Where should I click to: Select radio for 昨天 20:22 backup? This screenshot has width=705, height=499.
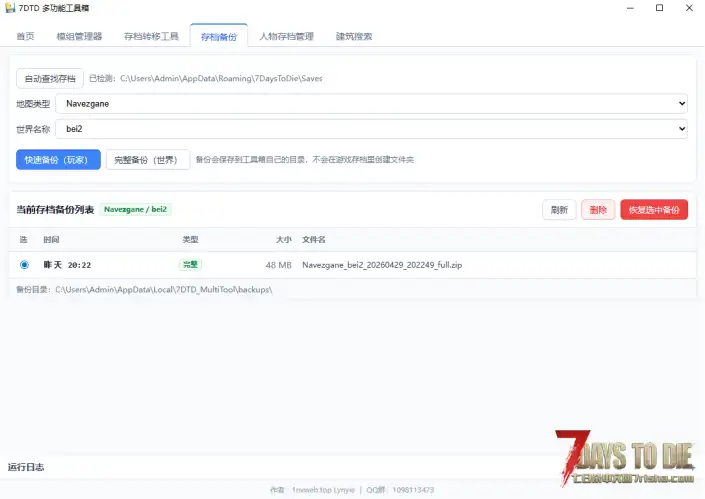tap(24, 265)
